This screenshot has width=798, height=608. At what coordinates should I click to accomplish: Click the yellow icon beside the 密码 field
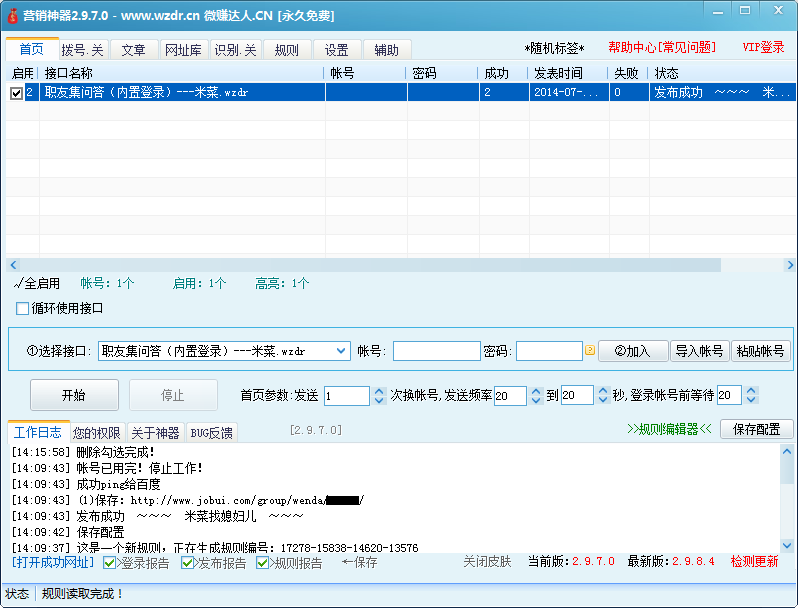click(590, 351)
